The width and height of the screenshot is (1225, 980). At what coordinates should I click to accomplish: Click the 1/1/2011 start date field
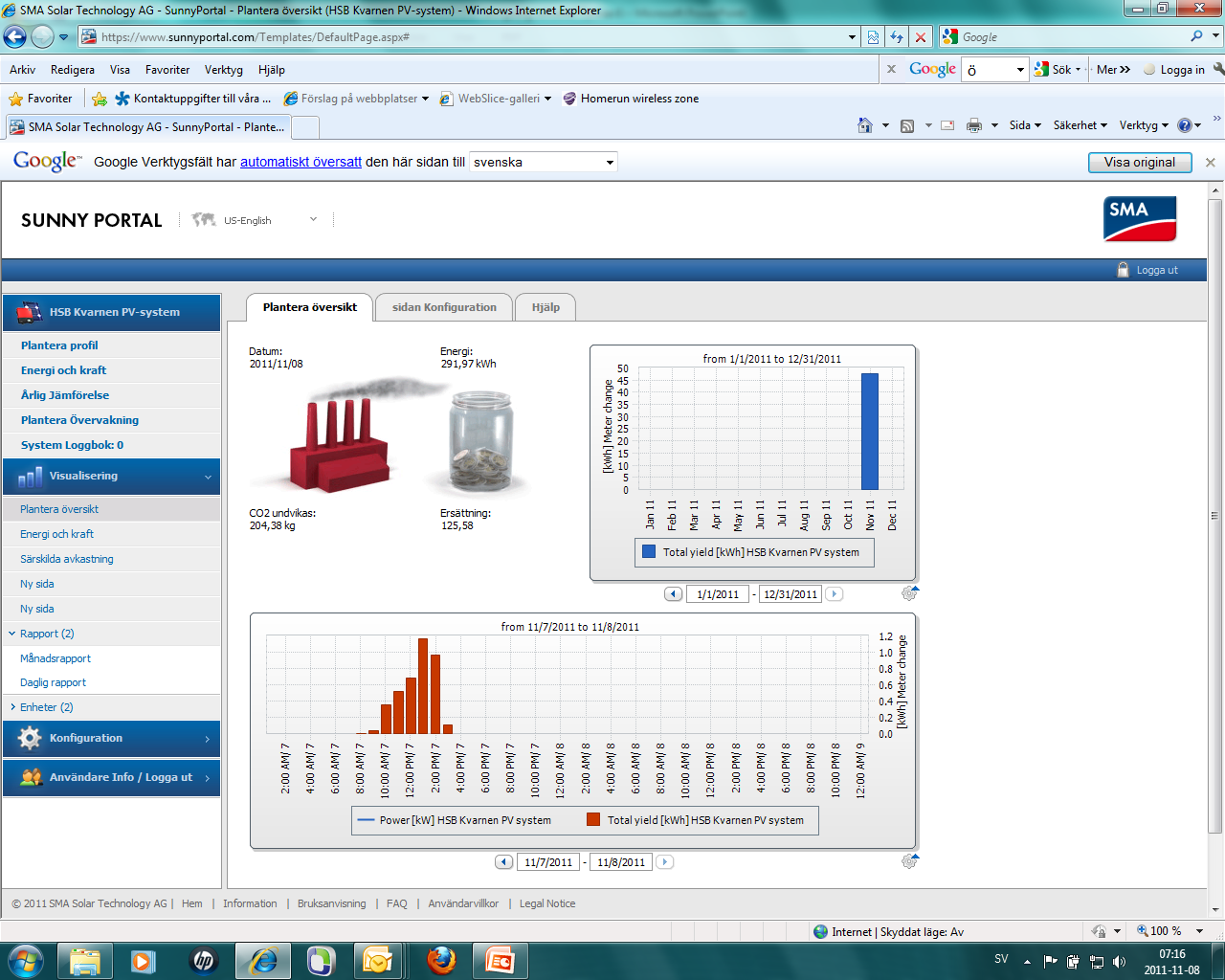(x=718, y=594)
